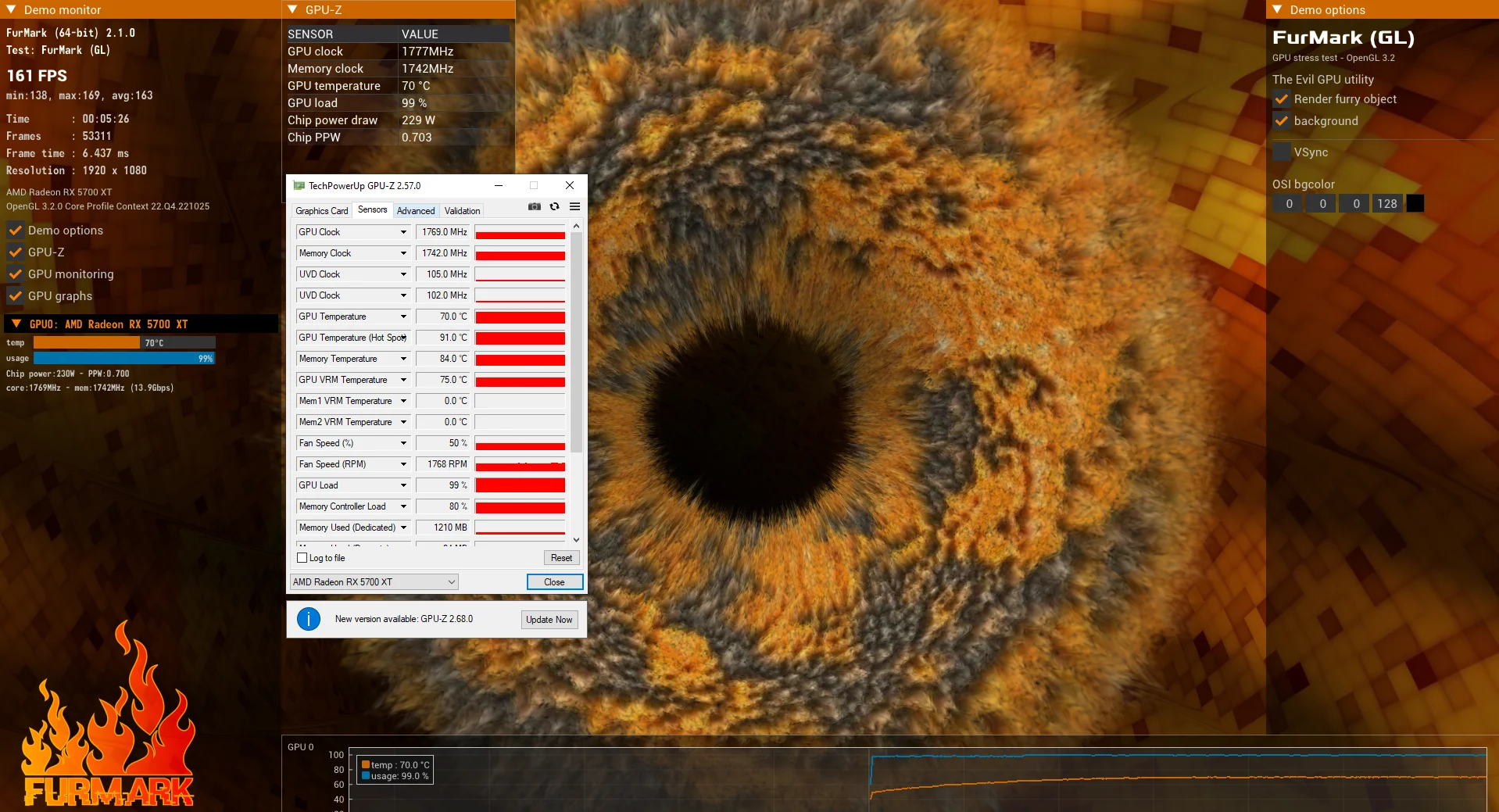Collapse the Demo monitor panel triangle
The image size is (1499, 812).
point(11,9)
